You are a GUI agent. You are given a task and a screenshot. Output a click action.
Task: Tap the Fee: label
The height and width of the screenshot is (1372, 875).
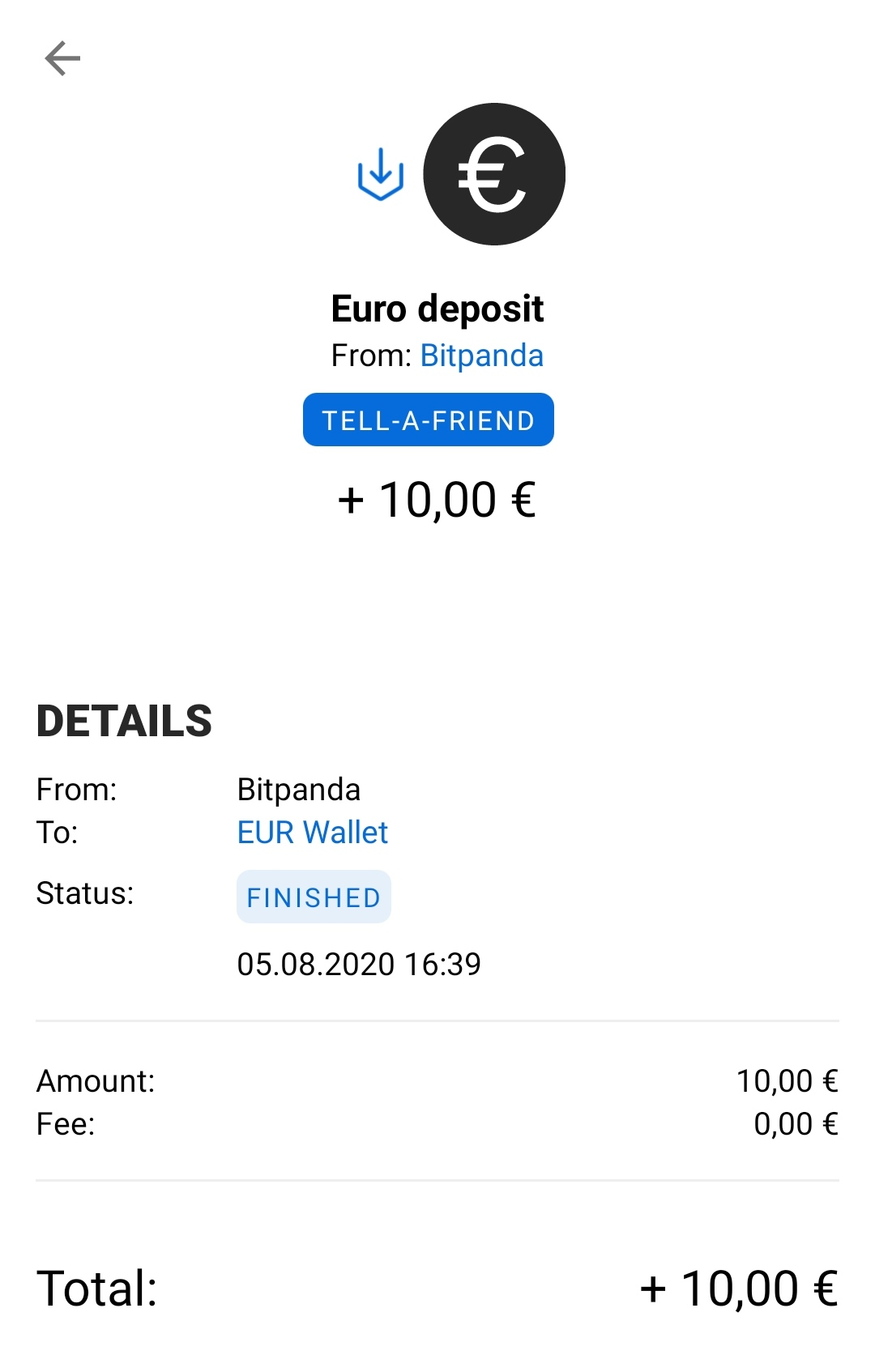click(x=66, y=1124)
